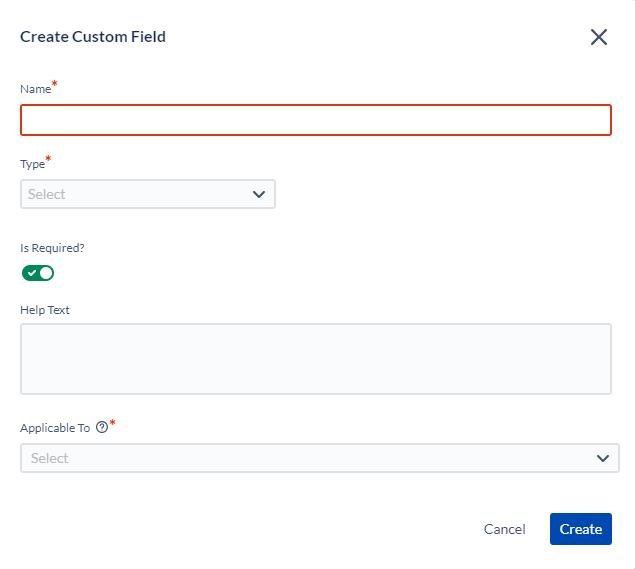The image size is (635, 569).
Task: Click the Create button
Action: point(580,529)
